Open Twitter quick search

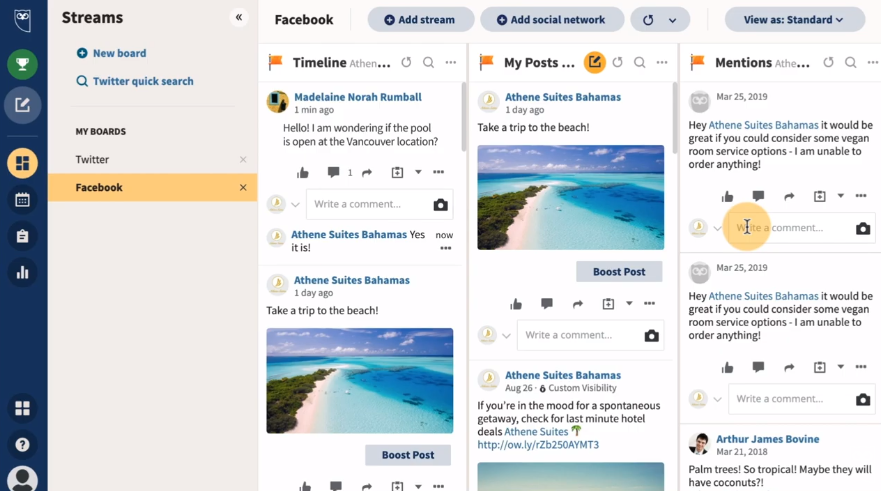click(x=135, y=81)
